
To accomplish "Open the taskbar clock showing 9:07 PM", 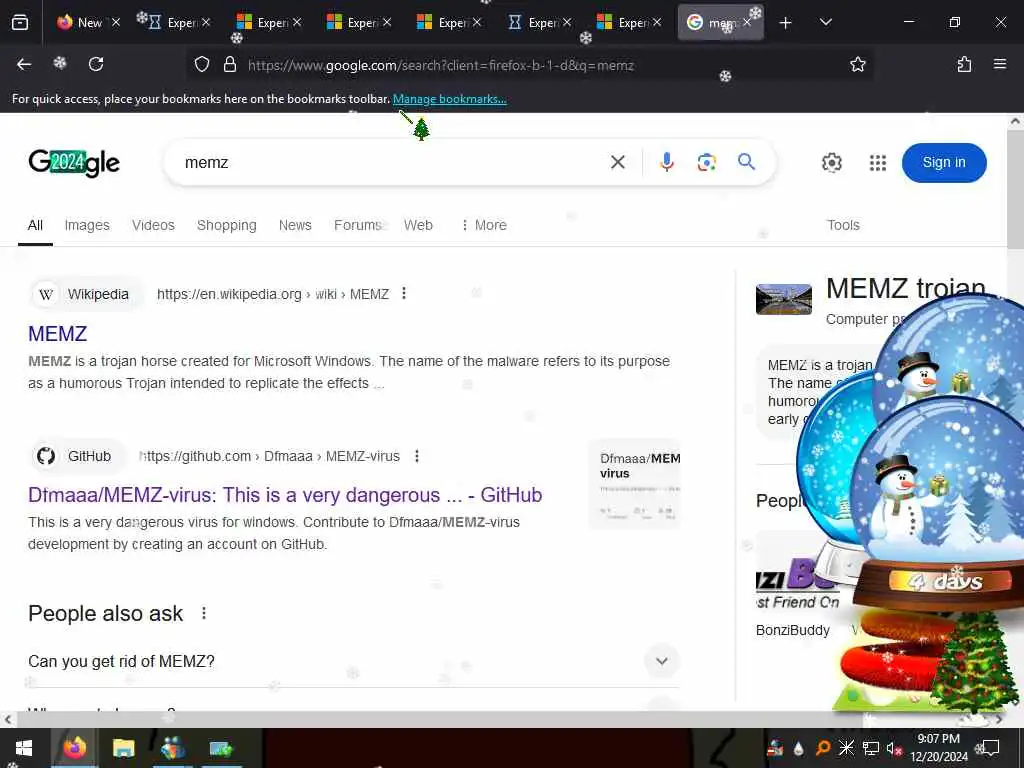I will pos(939,748).
